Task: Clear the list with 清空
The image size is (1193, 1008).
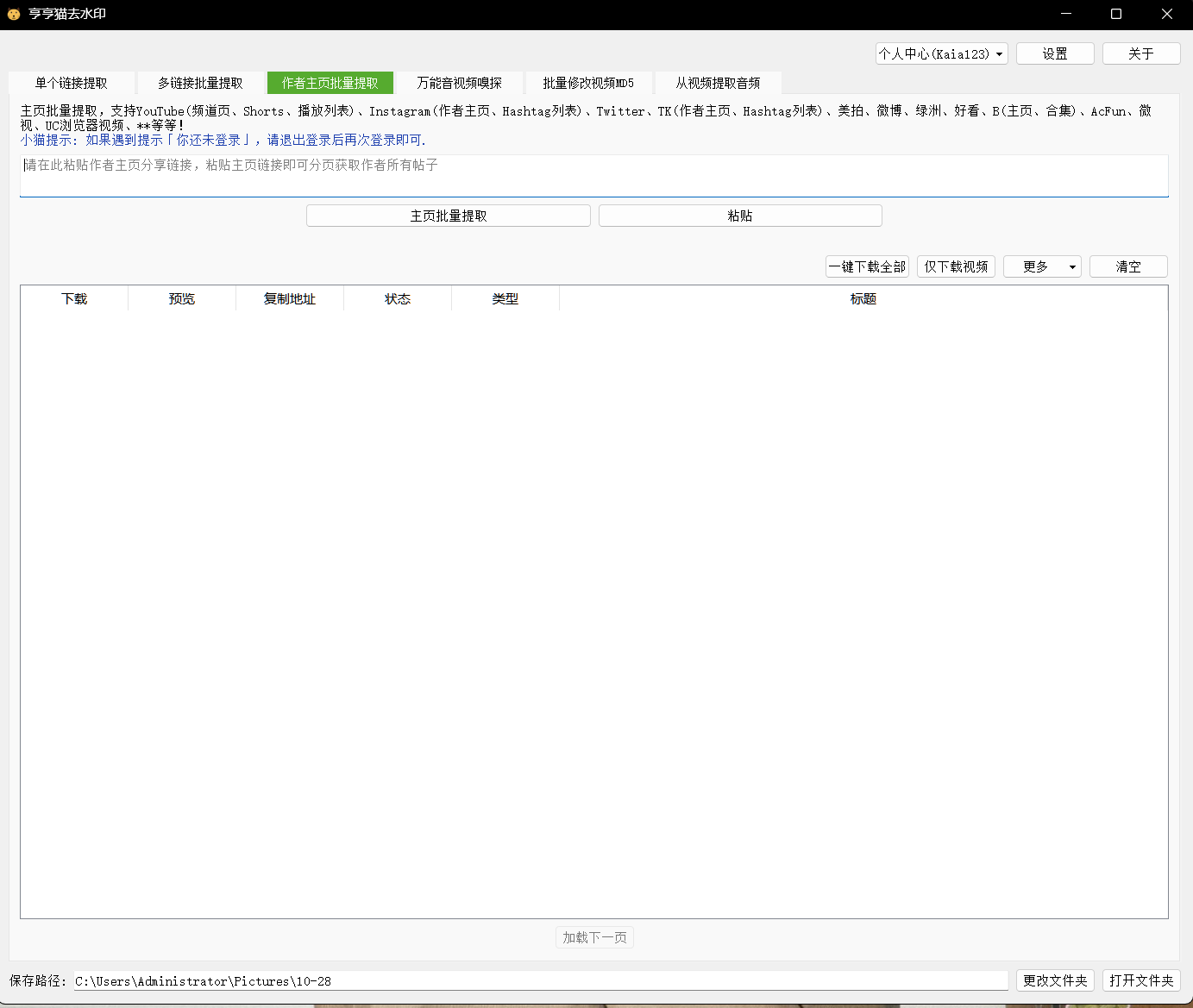Action: click(x=1128, y=266)
